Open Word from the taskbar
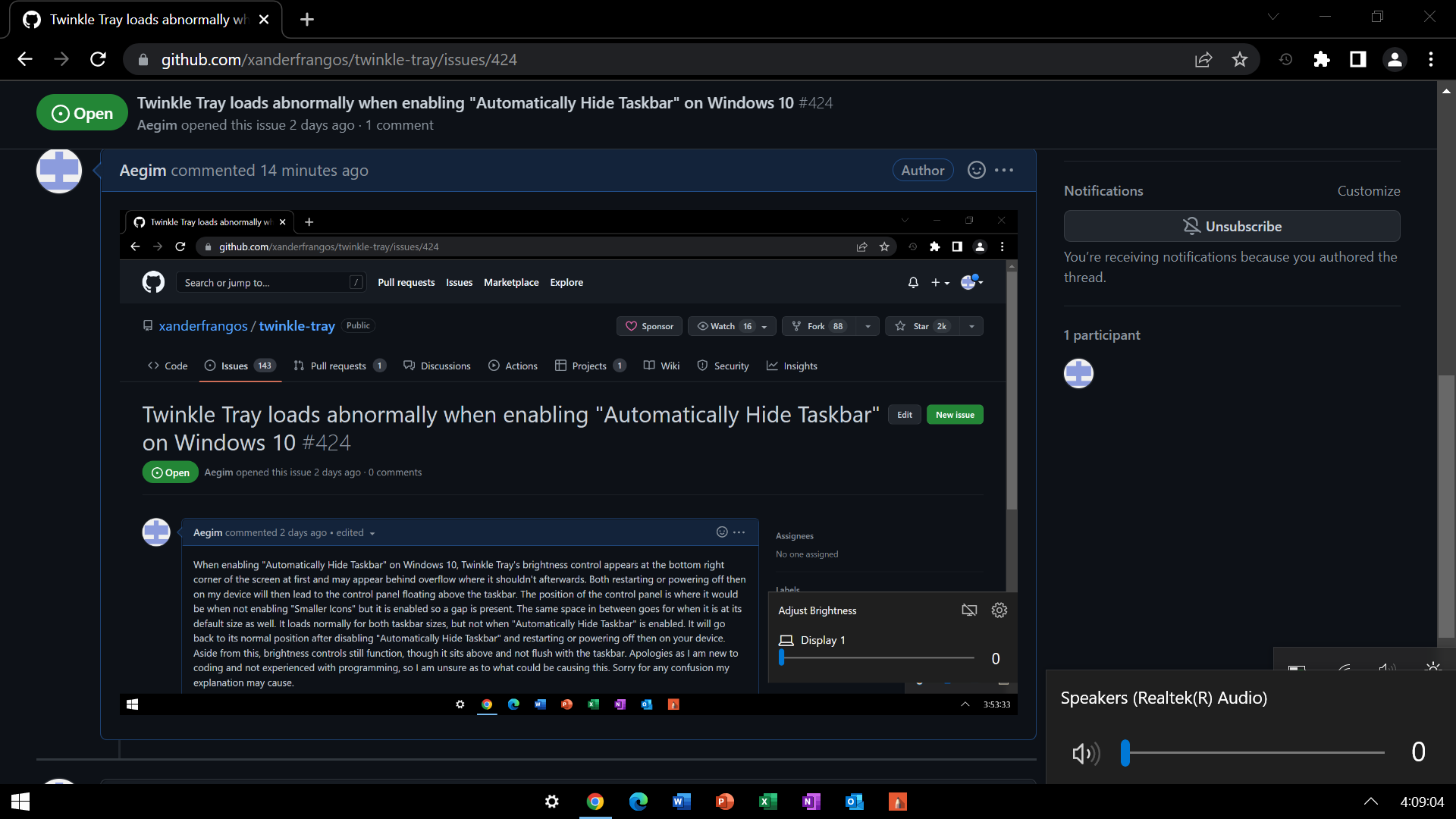 click(x=682, y=802)
